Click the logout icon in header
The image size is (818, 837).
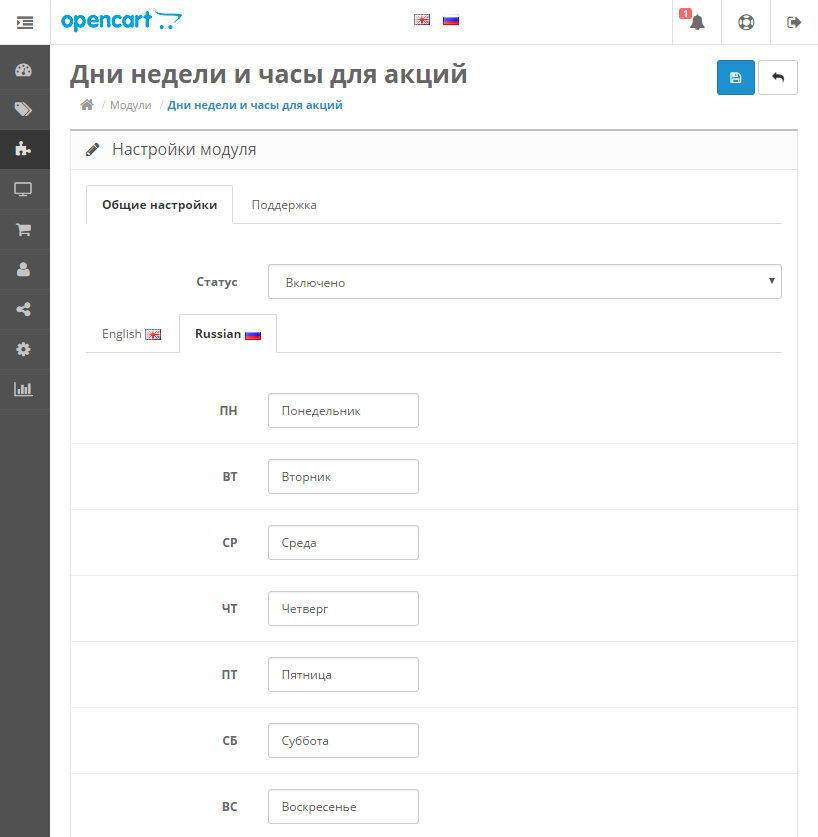(x=795, y=22)
